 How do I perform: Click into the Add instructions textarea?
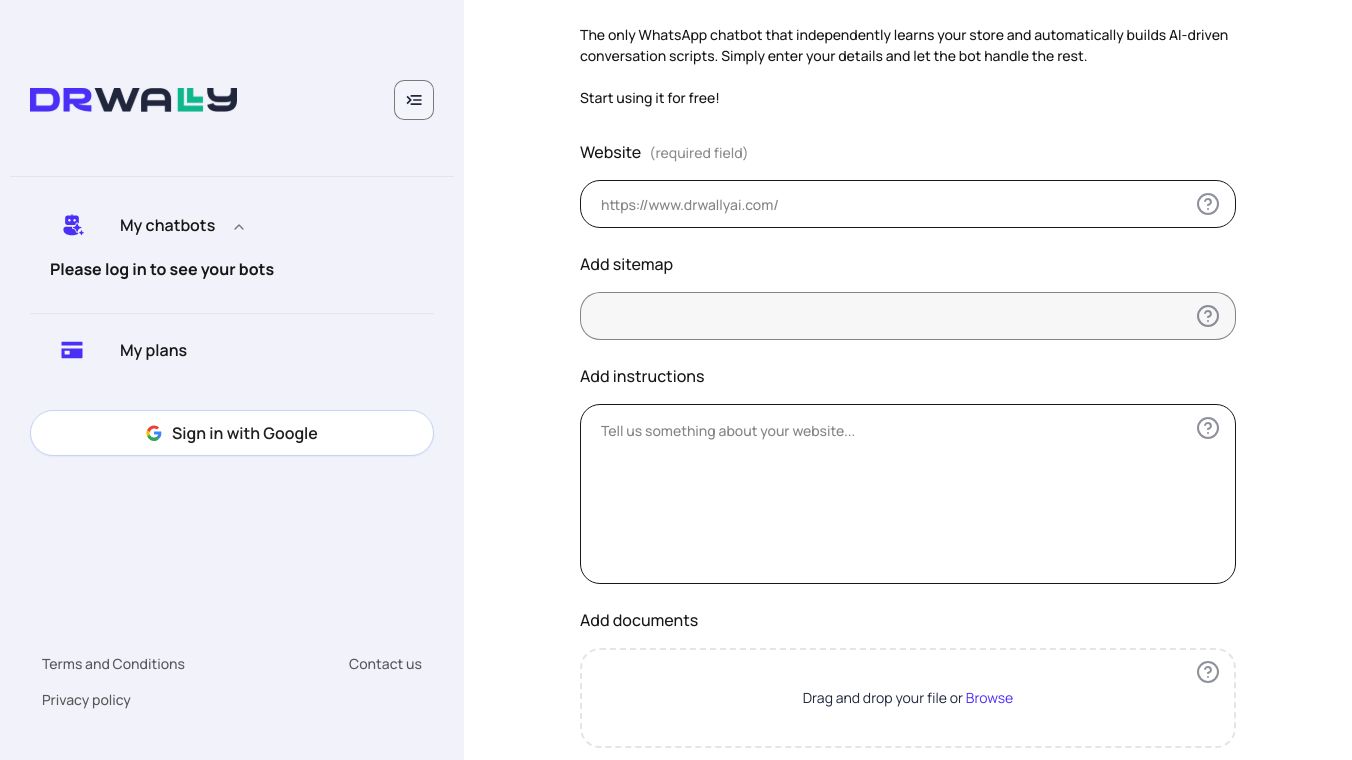tap(890, 500)
